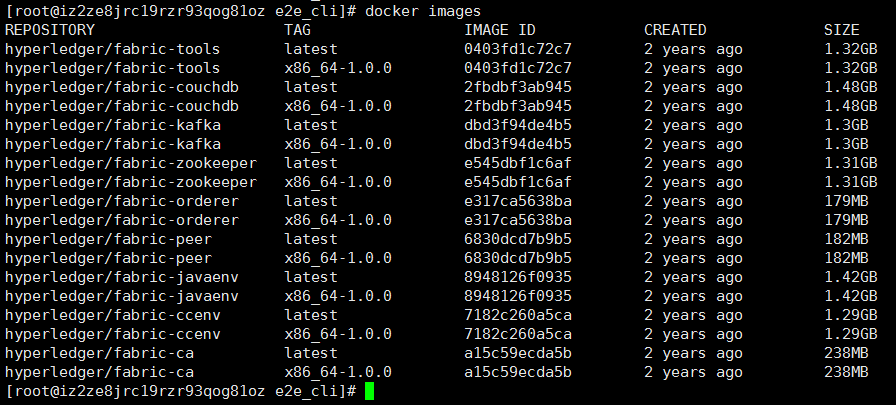Click the TAG column header
This screenshot has width=896, height=405.
coord(298,30)
